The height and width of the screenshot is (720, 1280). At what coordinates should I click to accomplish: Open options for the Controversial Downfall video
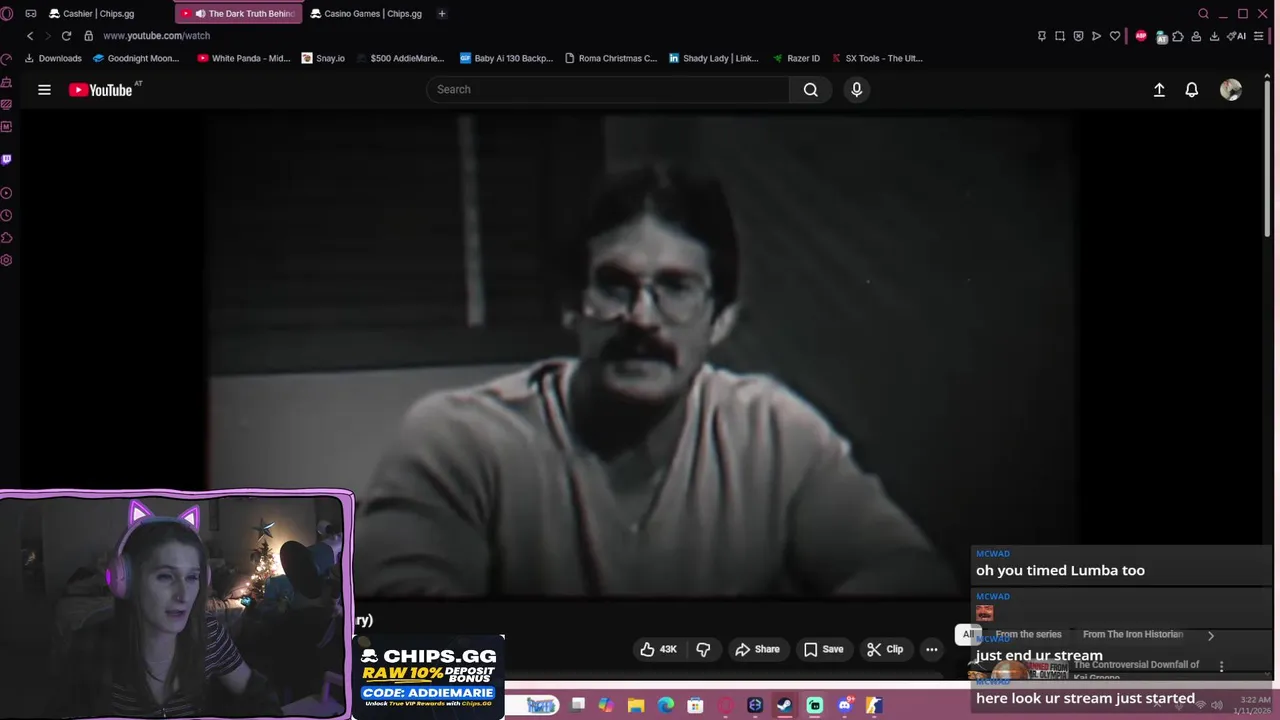(1221, 666)
